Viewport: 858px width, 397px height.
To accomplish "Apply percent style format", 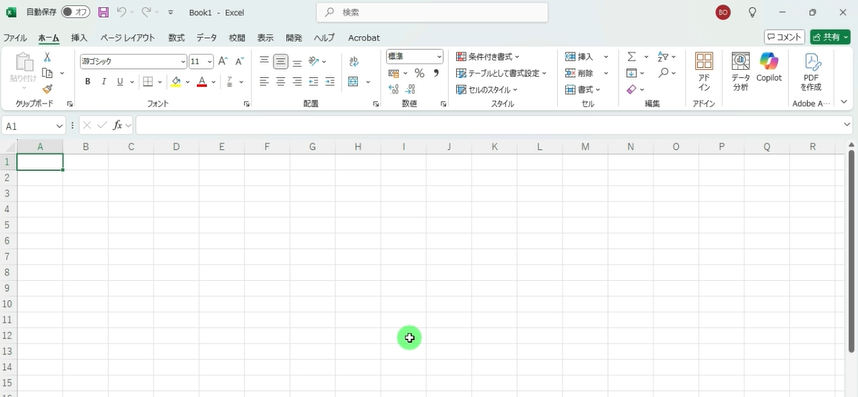I will [419, 73].
